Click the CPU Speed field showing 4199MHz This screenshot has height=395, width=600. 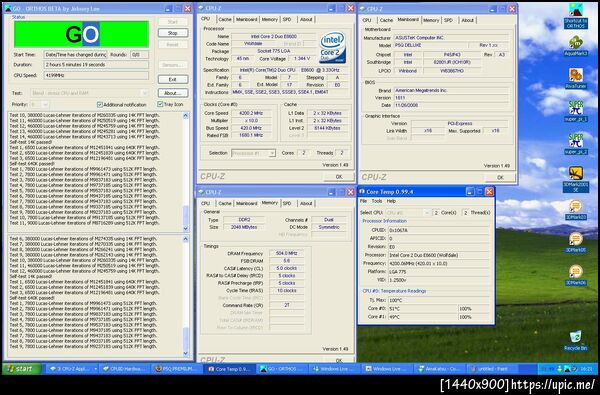pyautogui.click(x=96, y=75)
